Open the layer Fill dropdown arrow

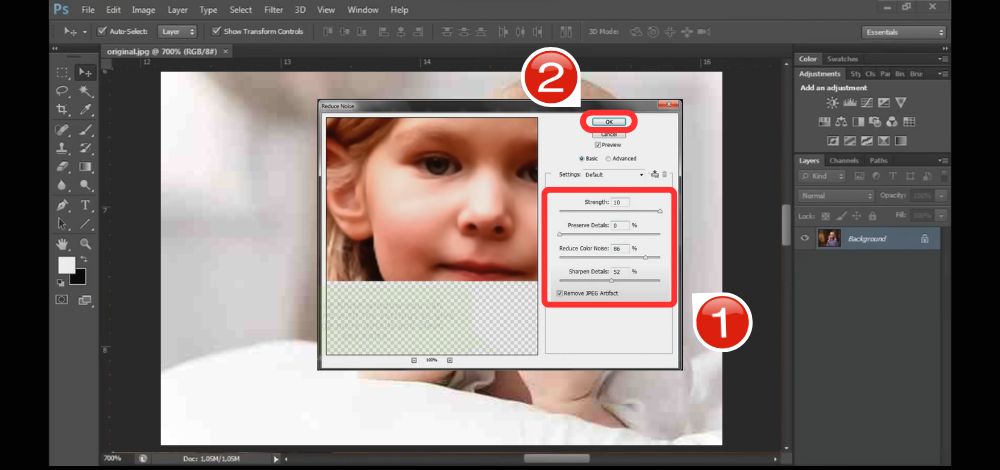coord(941,216)
